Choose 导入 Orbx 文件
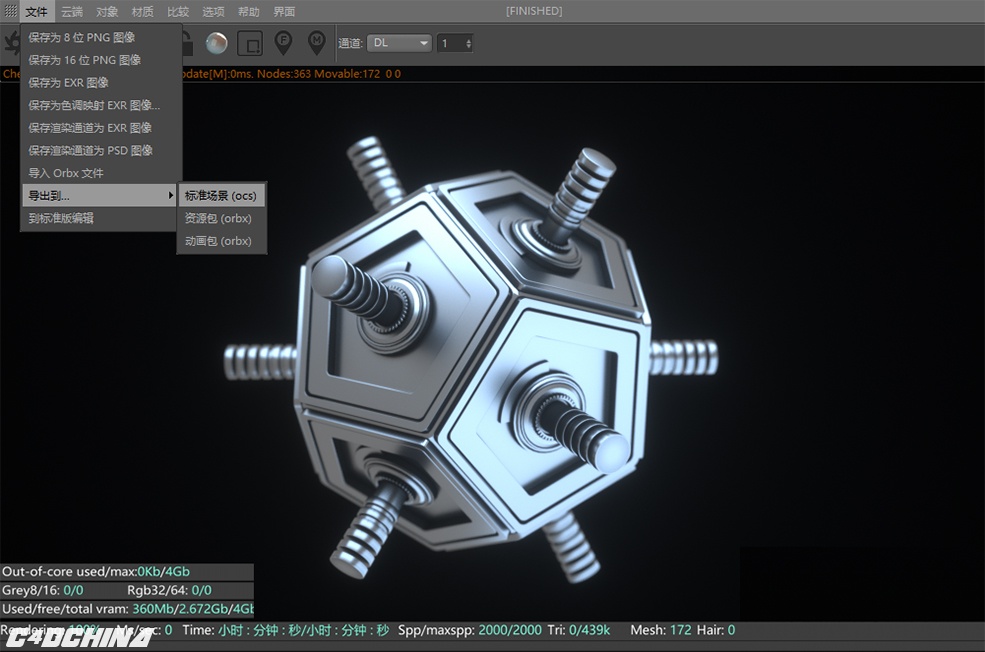This screenshot has height=652, width=985. [101, 173]
